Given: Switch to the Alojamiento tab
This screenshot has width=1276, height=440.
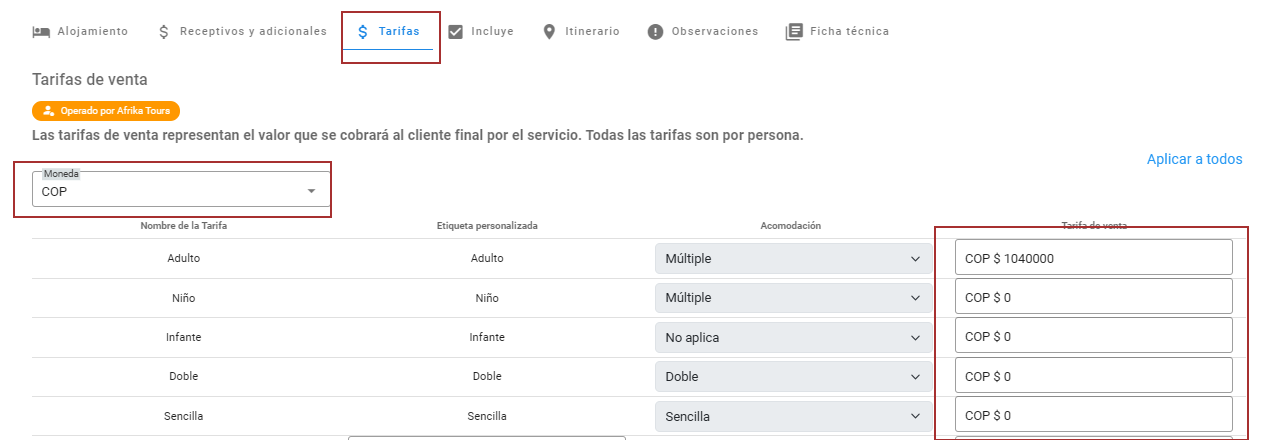Looking at the screenshot, I should click(92, 32).
